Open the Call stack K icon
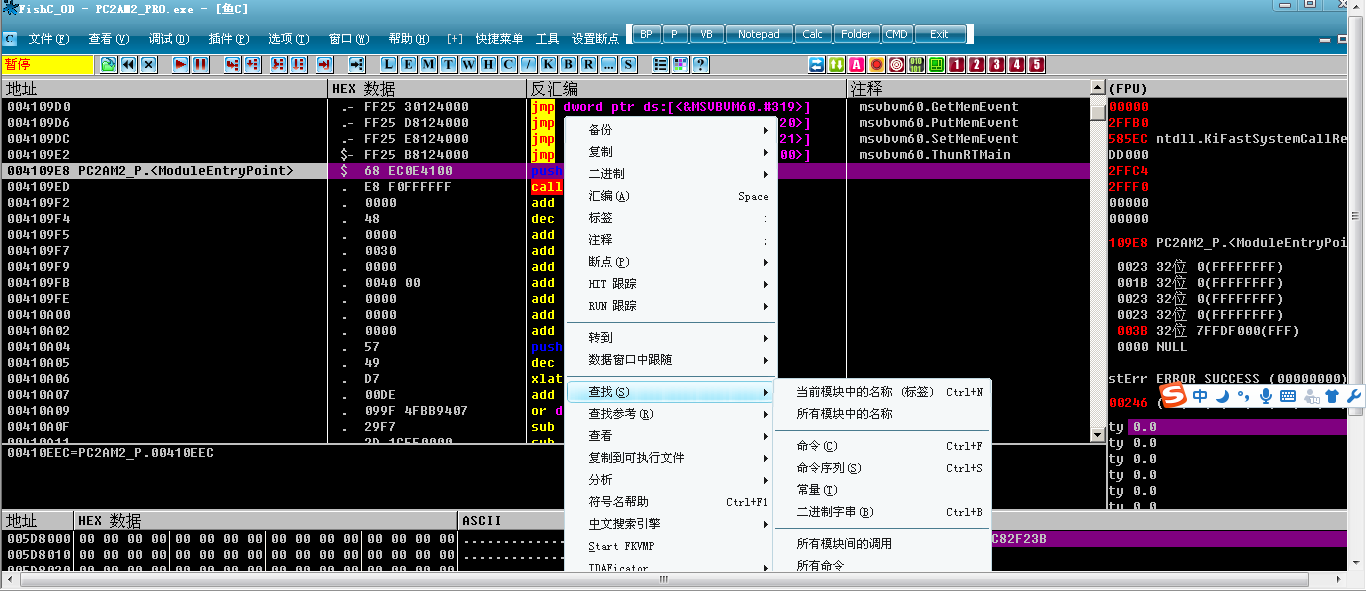 (548, 64)
